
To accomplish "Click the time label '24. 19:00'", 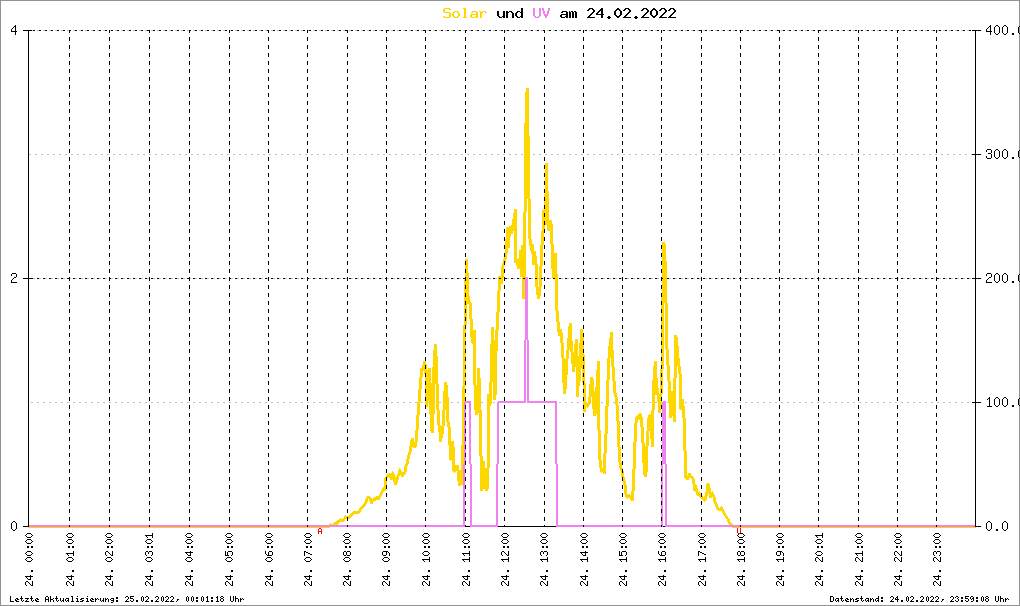I will [x=780, y=559].
